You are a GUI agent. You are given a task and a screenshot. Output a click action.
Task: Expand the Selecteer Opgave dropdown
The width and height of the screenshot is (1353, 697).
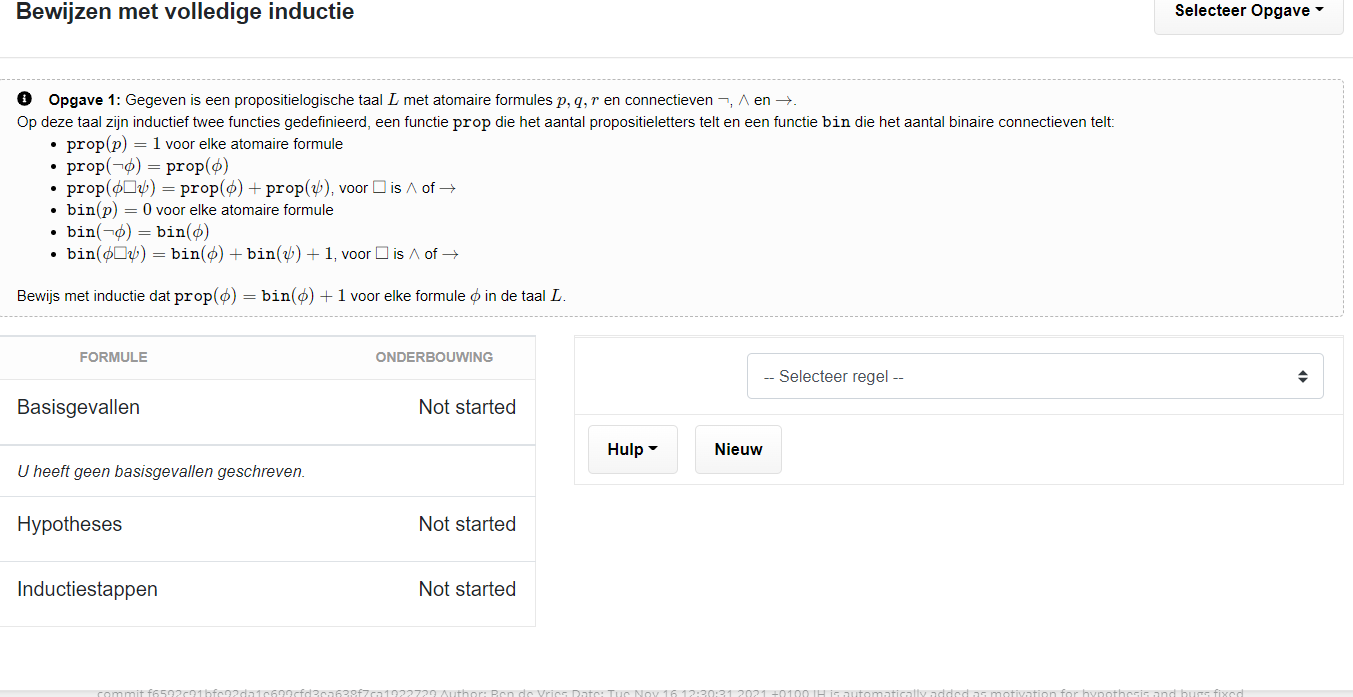pyautogui.click(x=1248, y=10)
